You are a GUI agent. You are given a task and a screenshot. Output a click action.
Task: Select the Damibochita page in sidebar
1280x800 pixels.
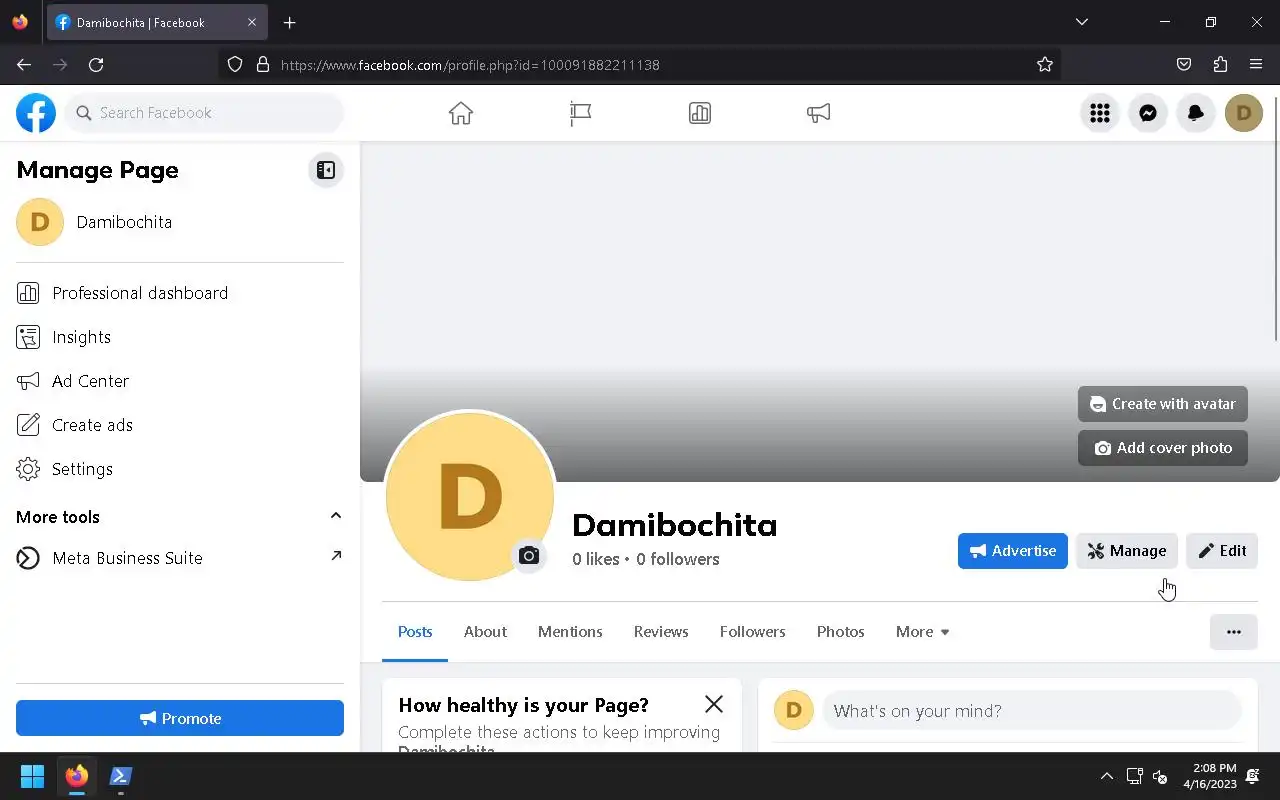tap(180, 222)
